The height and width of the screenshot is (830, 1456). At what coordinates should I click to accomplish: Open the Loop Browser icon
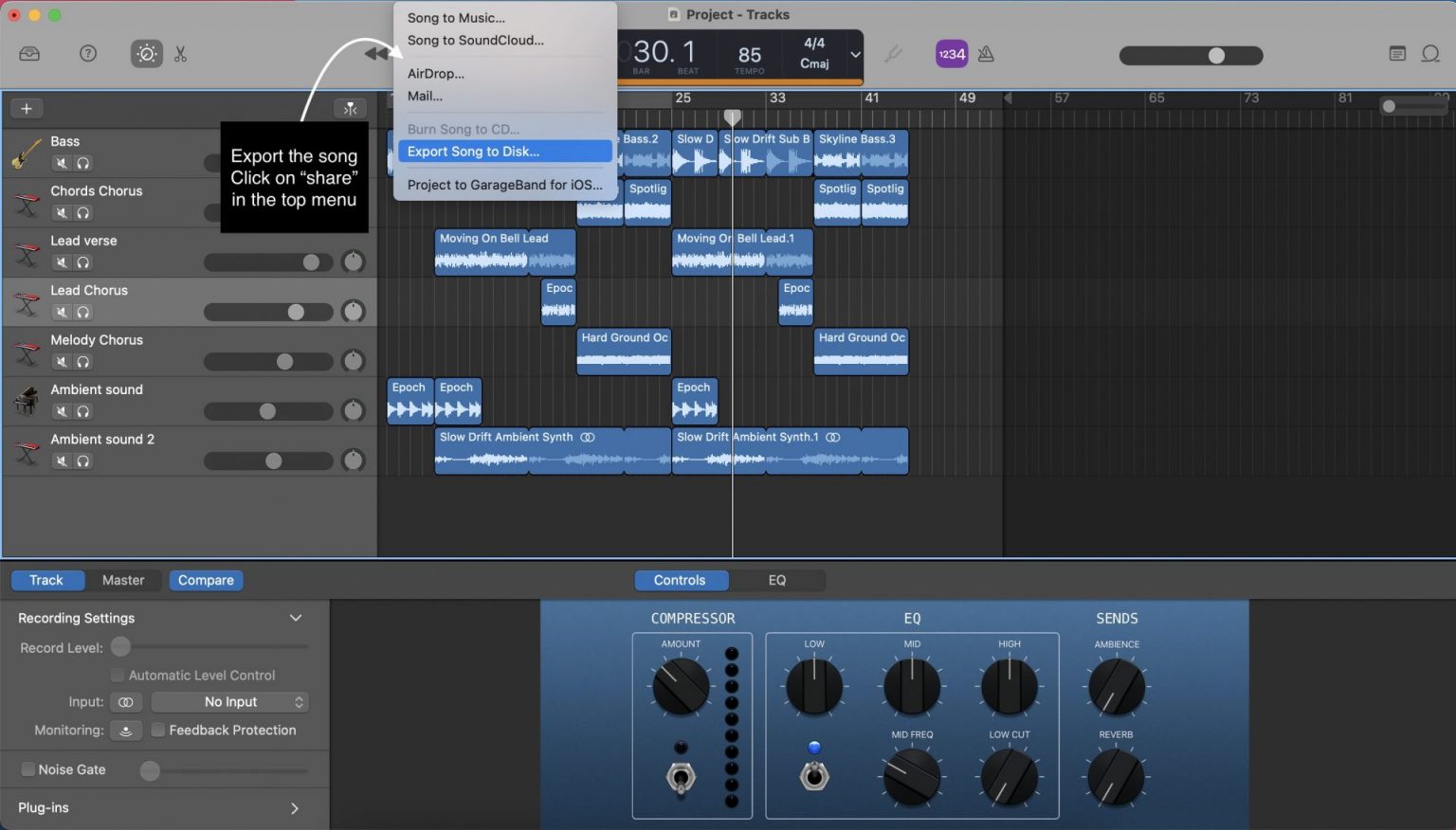[1430, 54]
